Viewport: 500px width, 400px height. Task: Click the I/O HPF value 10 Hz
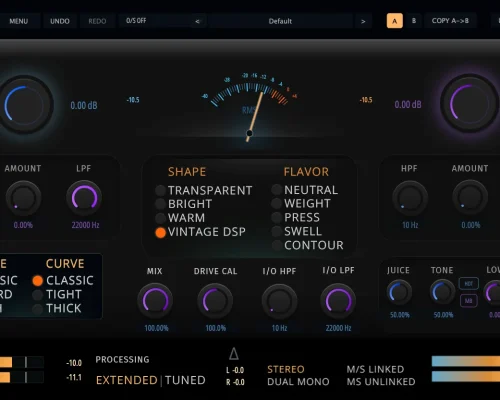[279, 328]
